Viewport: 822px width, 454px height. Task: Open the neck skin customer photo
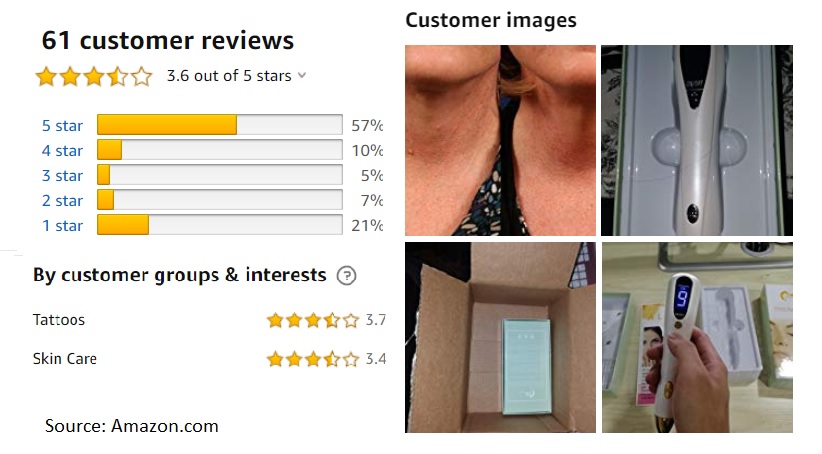click(500, 140)
